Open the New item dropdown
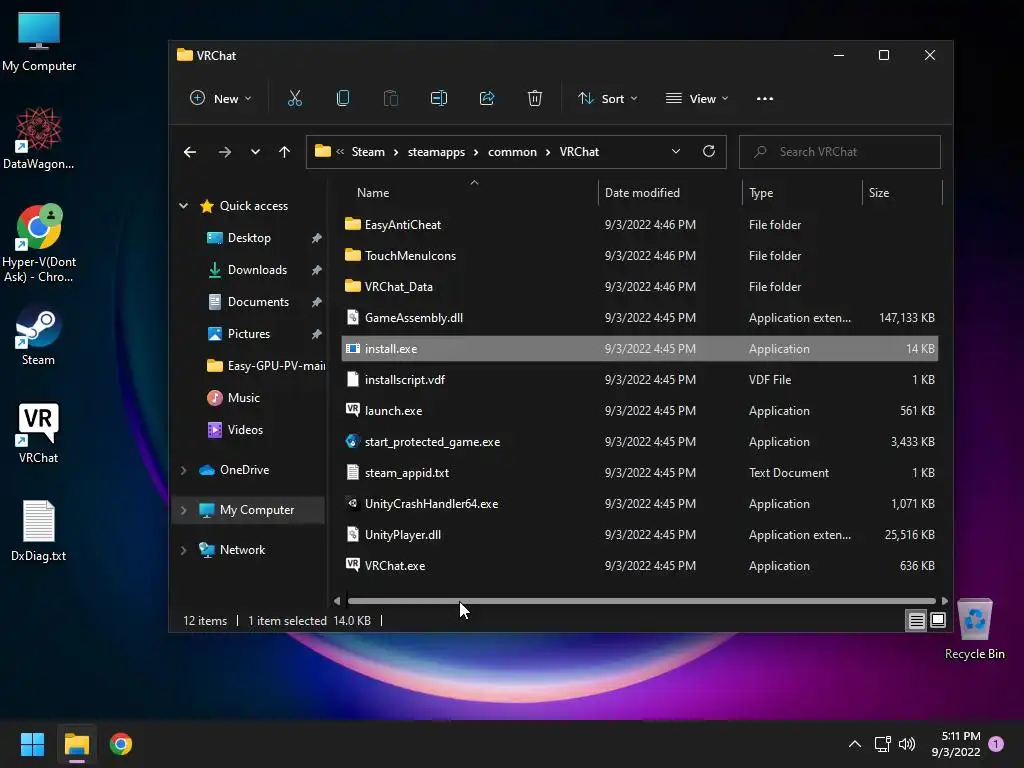 221,99
